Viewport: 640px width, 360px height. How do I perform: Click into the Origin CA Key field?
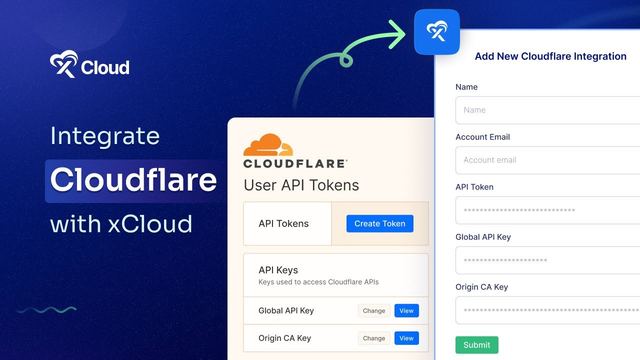(548, 310)
